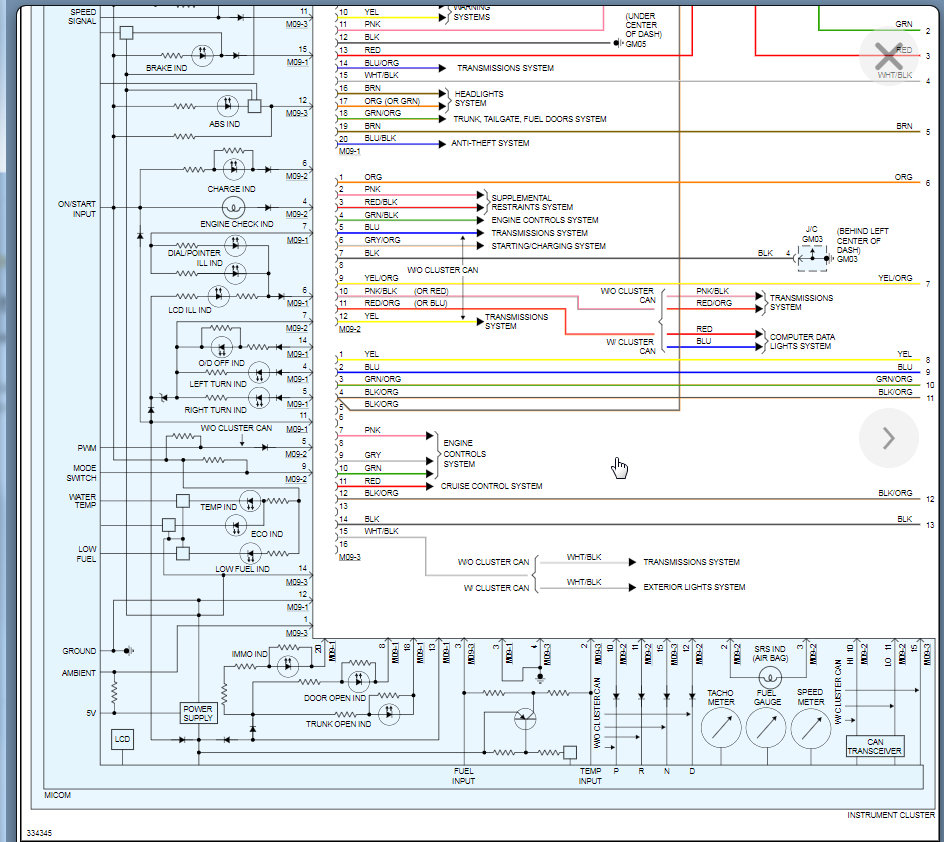This screenshot has height=842, width=944.
Task: Click the PWM label
Action: coord(87,448)
